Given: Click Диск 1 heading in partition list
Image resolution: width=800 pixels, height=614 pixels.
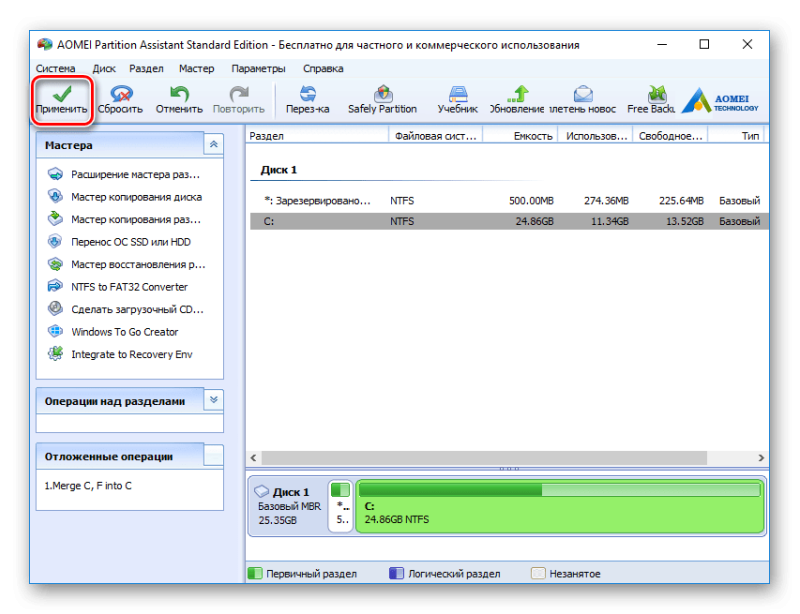Looking at the screenshot, I should (x=279, y=170).
